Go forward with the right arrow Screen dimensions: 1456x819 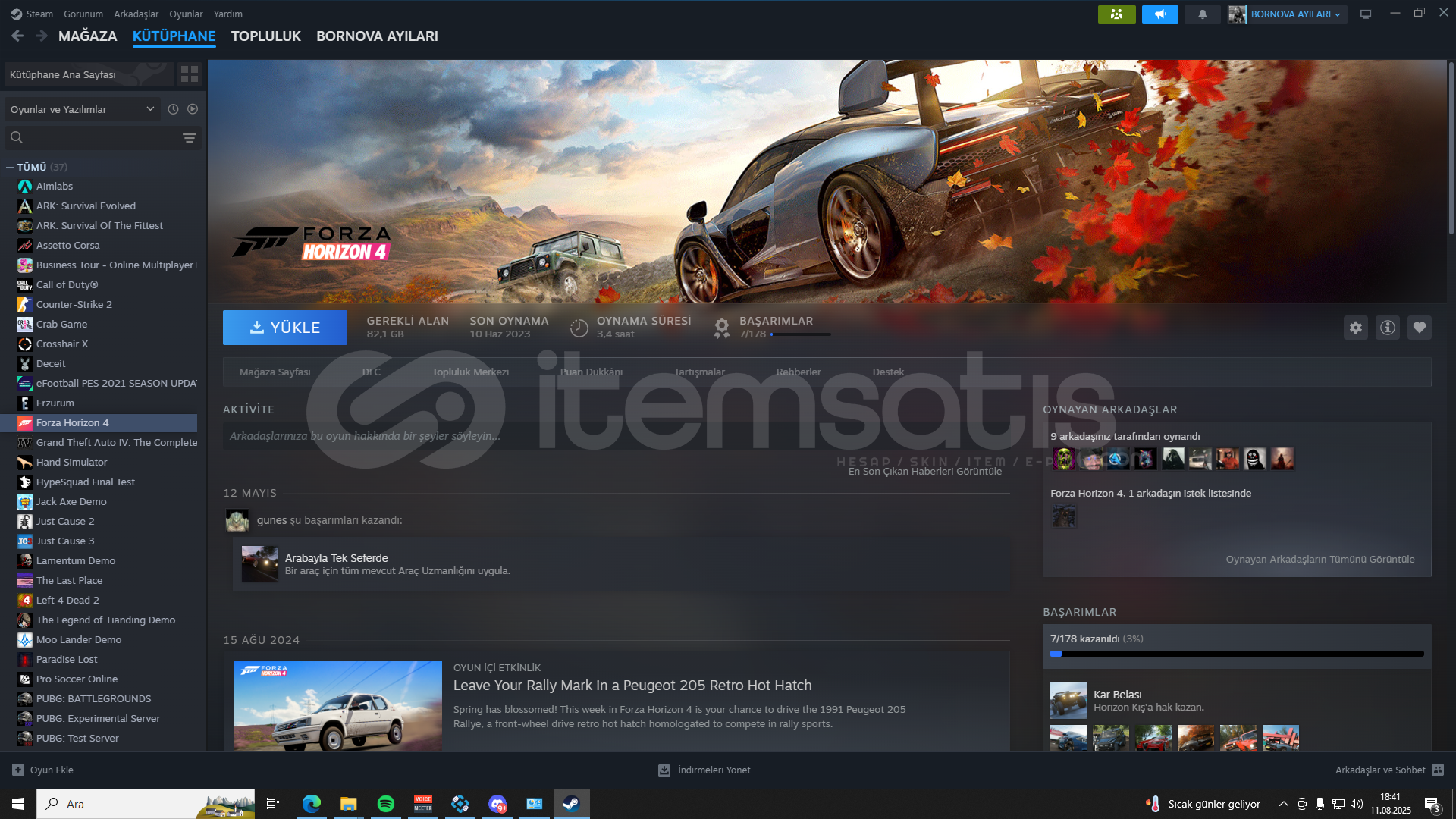(x=42, y=36)
